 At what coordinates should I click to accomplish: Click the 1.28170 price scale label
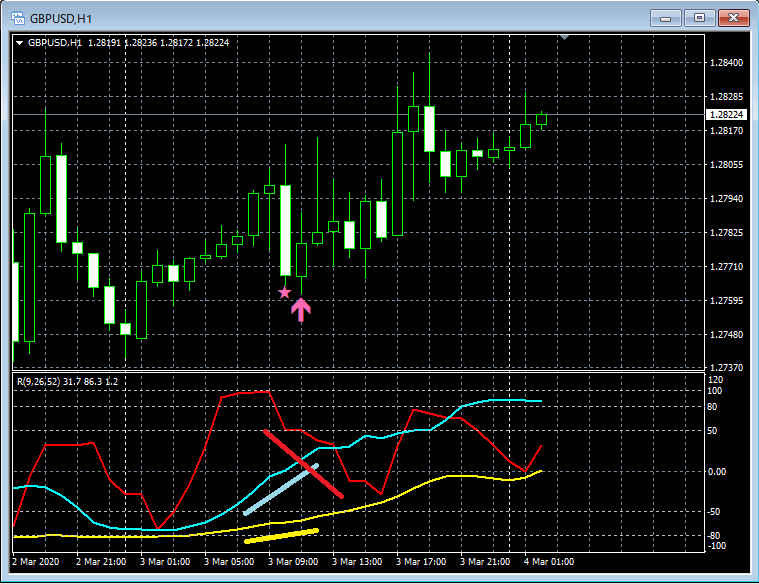coord(726,130)
